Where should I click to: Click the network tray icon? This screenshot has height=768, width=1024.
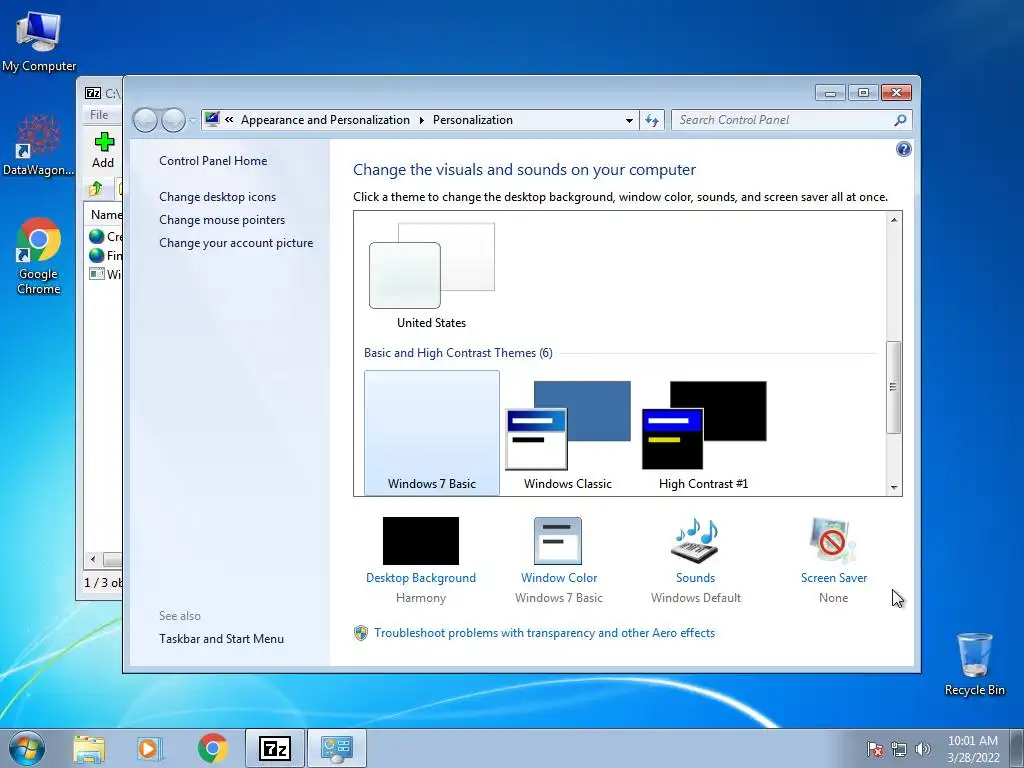click(x=899, y=749)
